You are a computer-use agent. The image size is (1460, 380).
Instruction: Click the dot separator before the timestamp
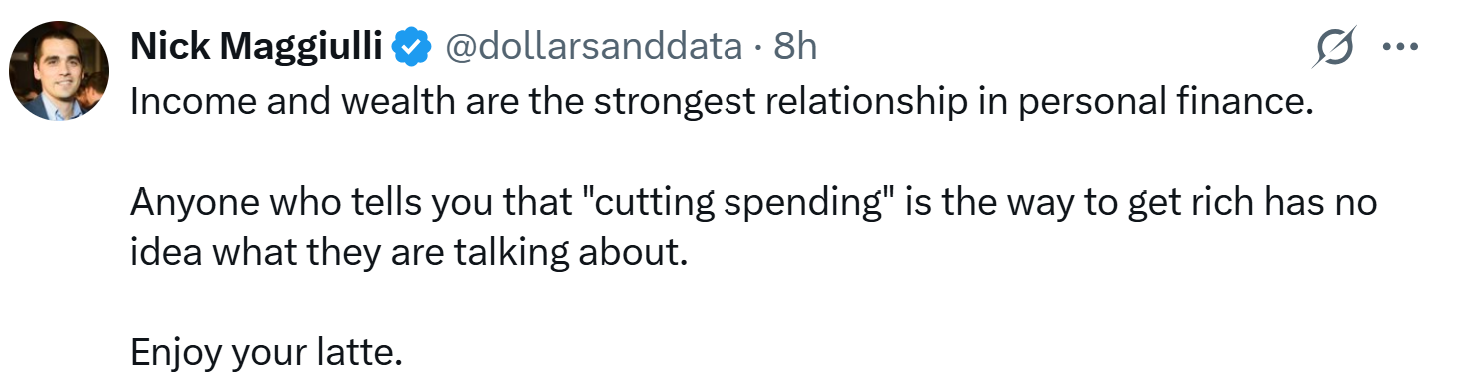(x=759, y=48)
